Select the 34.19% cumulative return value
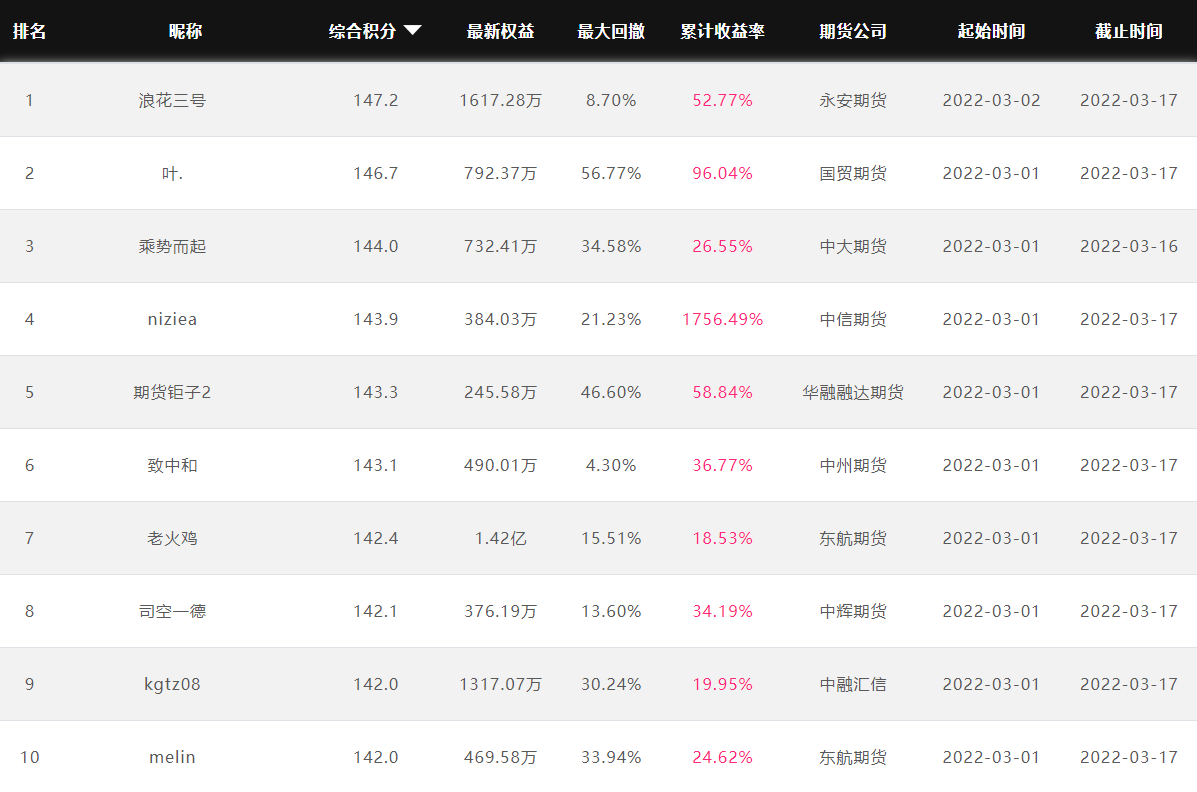Screen dimensions: 1197x792 [722, 611]
